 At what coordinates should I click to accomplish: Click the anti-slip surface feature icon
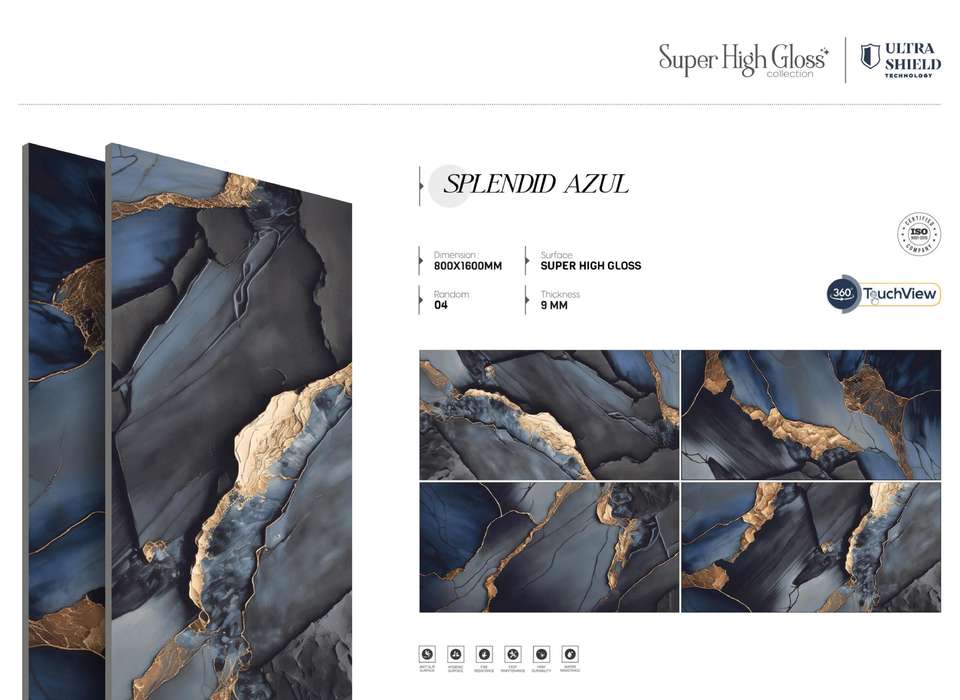point(427,654)
